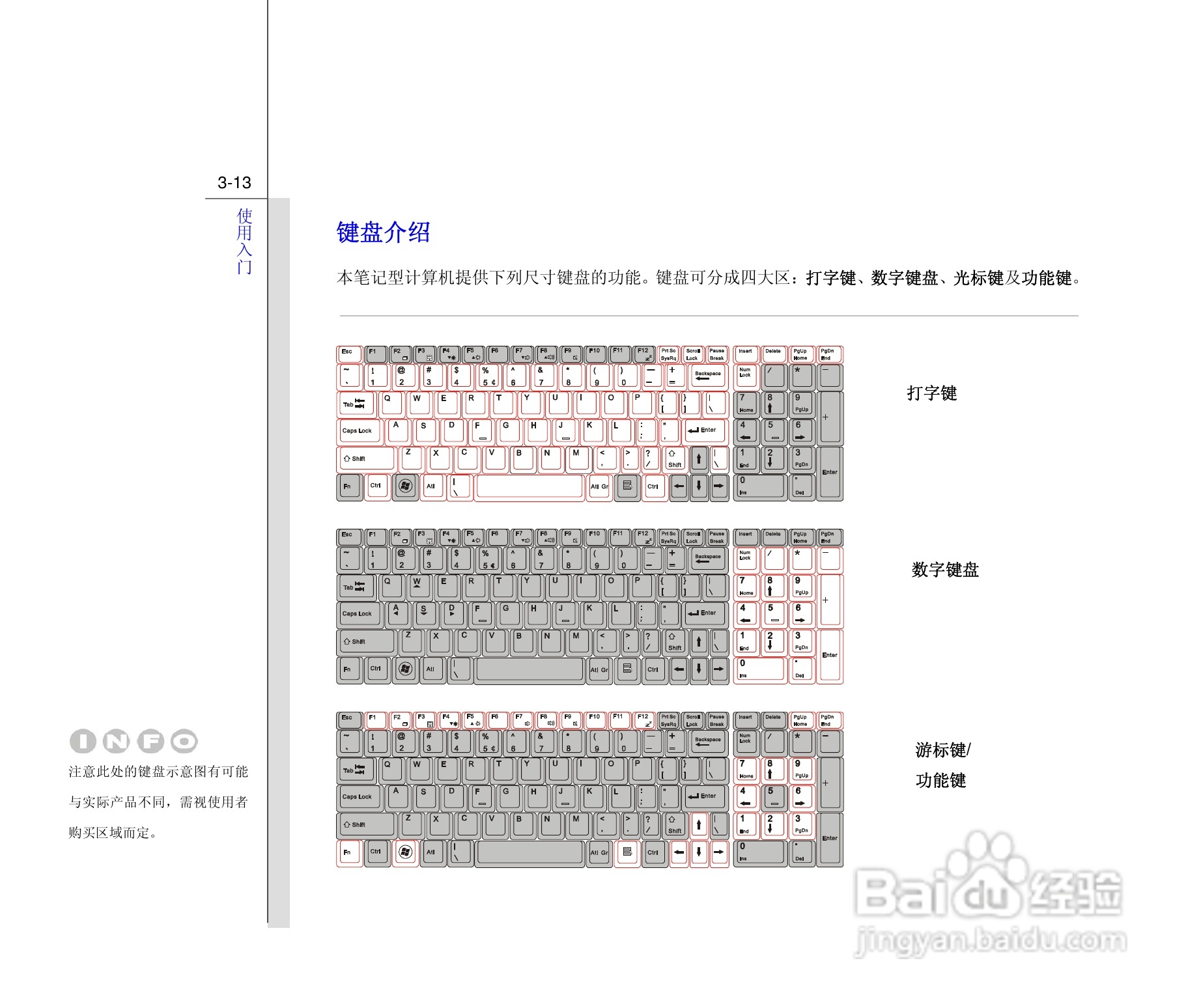Select the Windows key in the top keyboard layout

point(406,486)
